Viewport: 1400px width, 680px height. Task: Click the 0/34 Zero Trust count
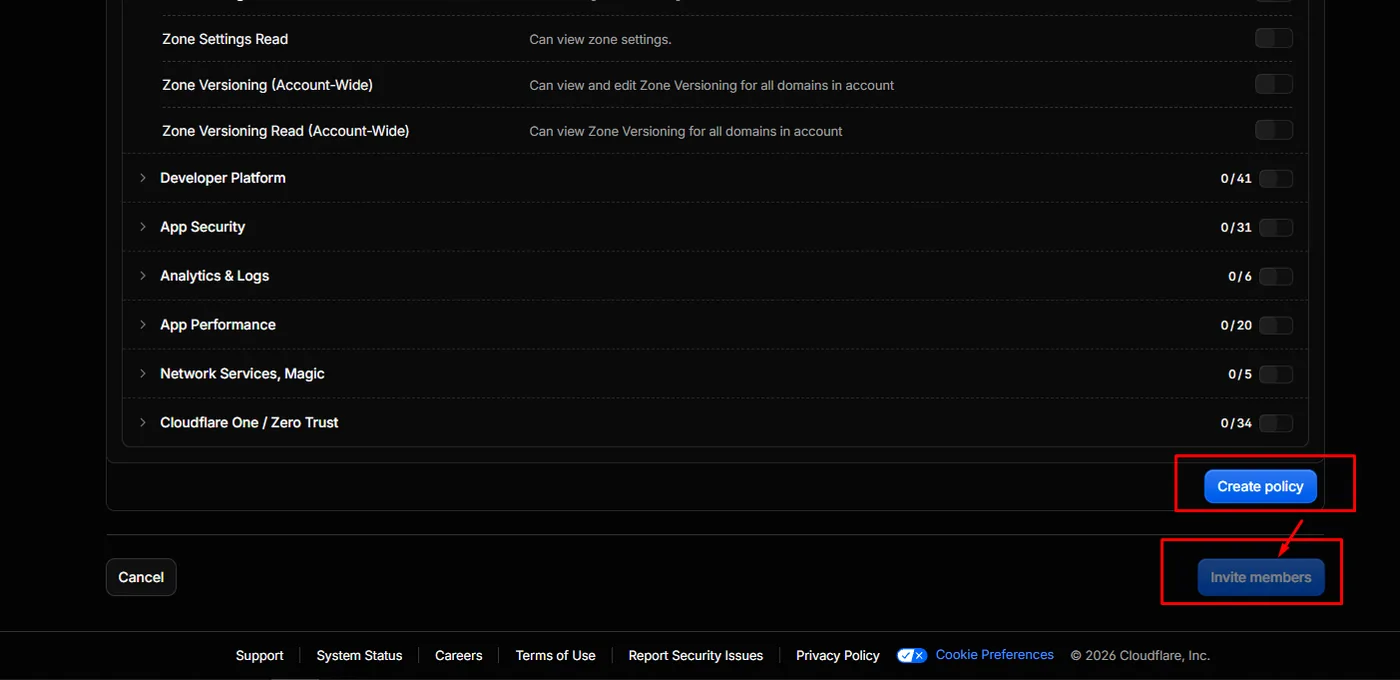1236,424
